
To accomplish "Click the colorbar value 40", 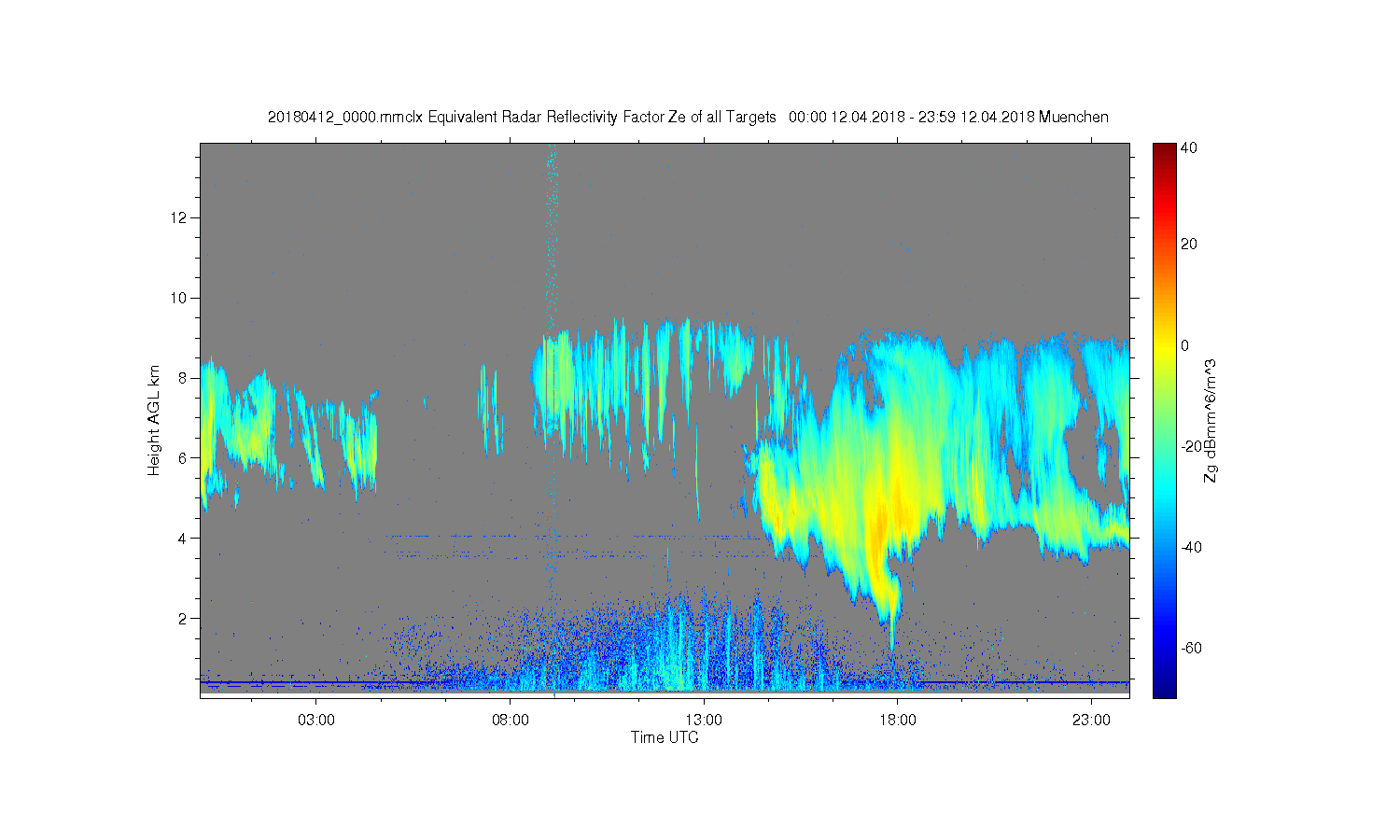I will tap(1188, 148).
